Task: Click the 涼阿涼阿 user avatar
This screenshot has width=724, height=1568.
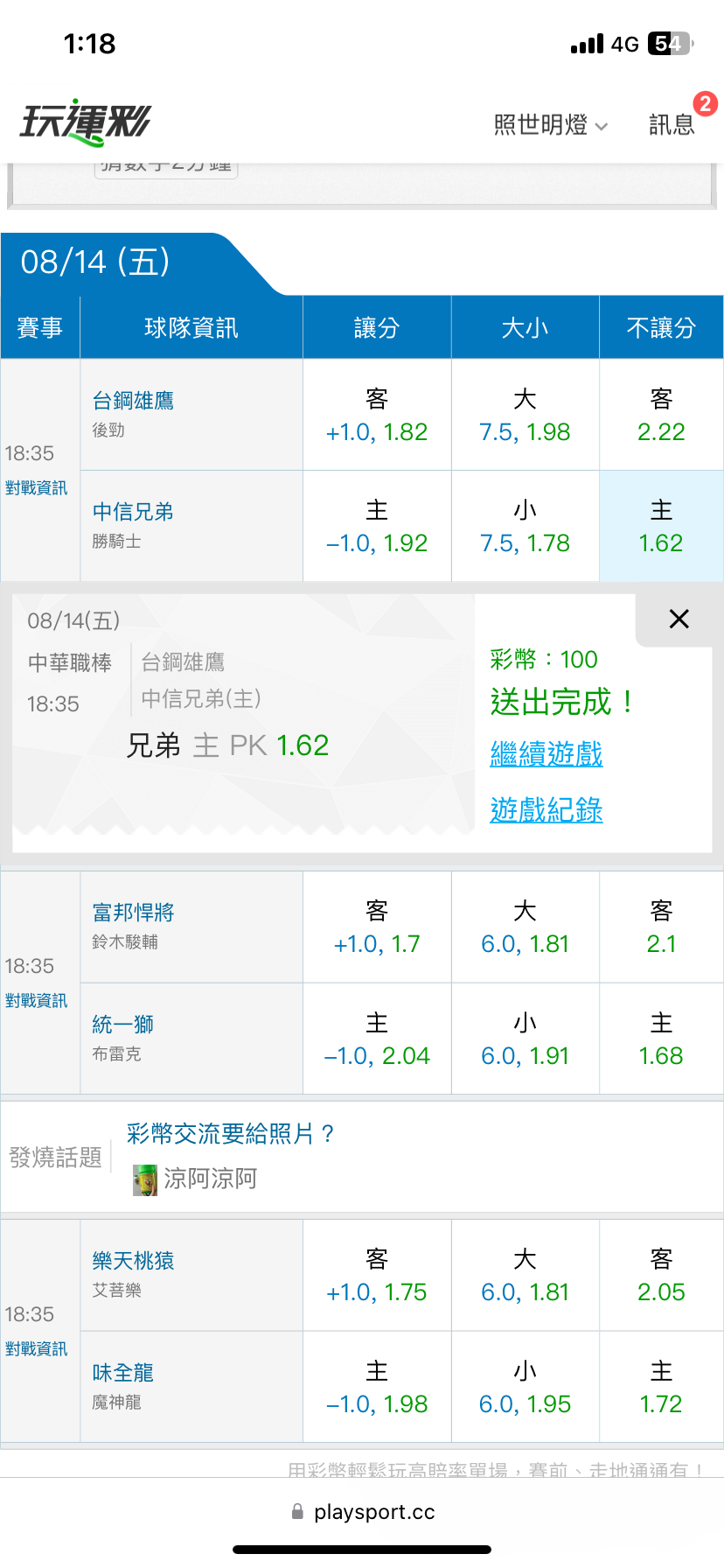Action: 145,1179
